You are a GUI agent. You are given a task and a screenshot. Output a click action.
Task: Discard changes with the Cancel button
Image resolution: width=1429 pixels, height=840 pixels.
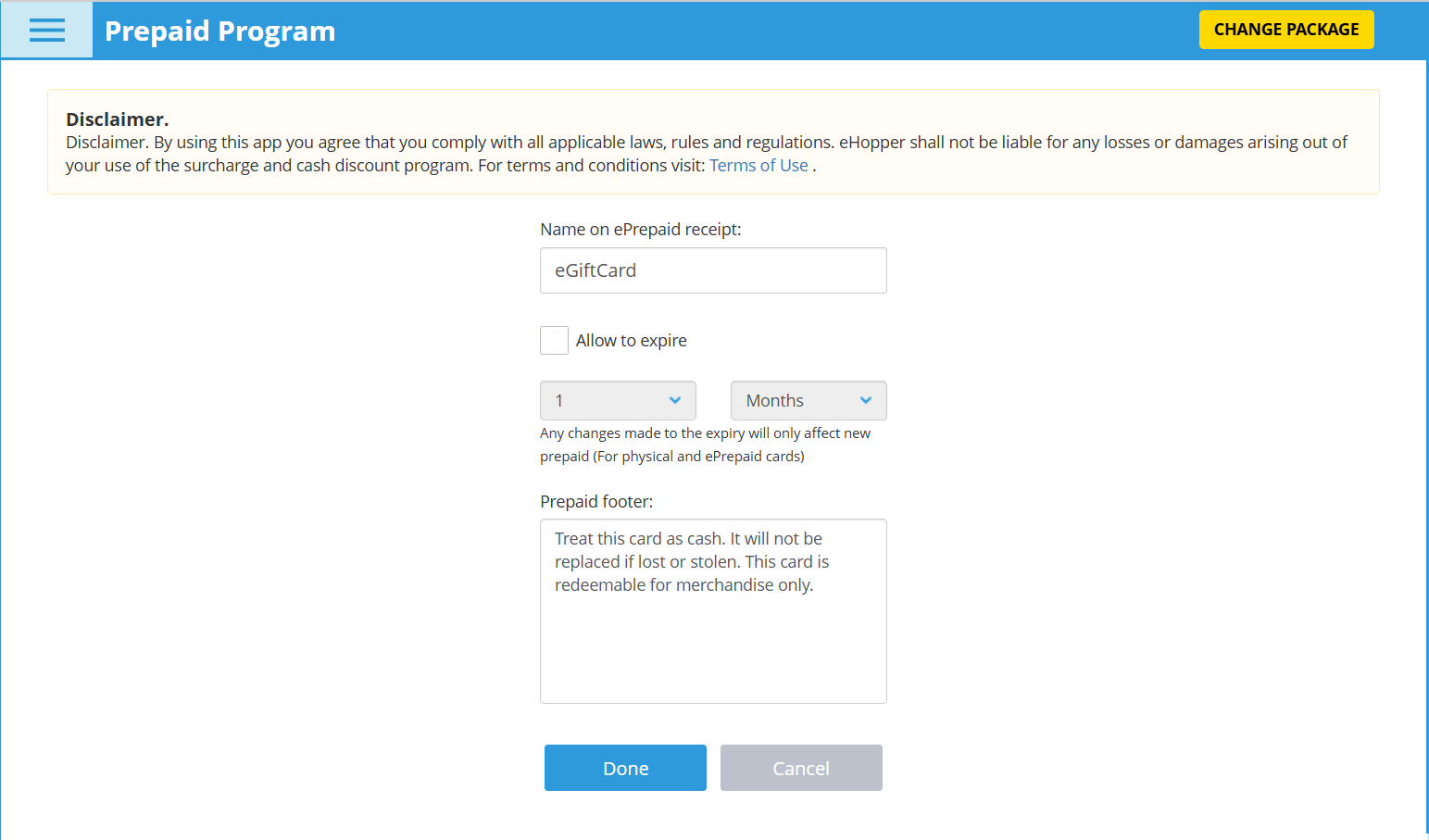tap(801, 768)
